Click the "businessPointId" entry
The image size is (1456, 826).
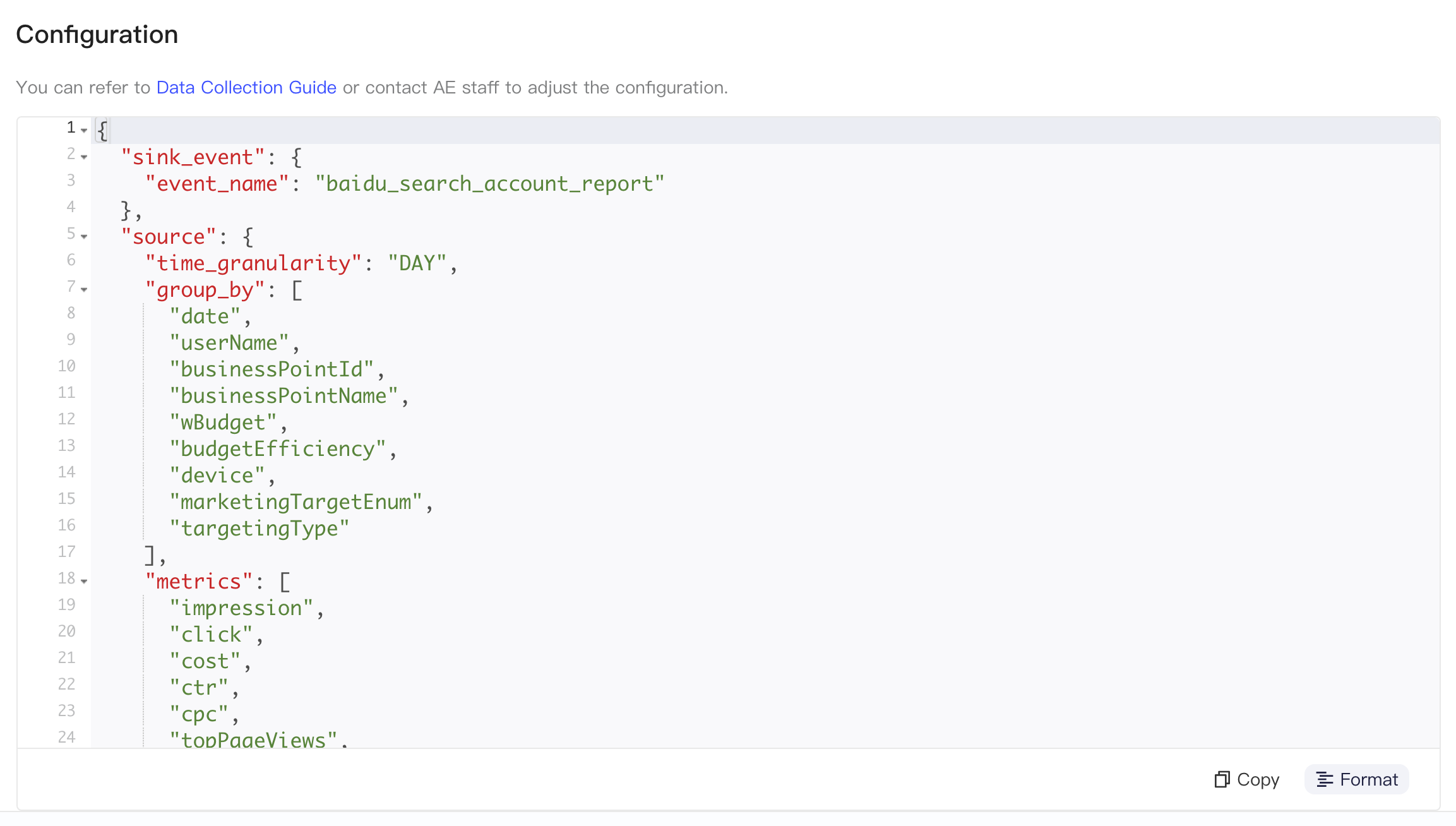coord(272,369)
